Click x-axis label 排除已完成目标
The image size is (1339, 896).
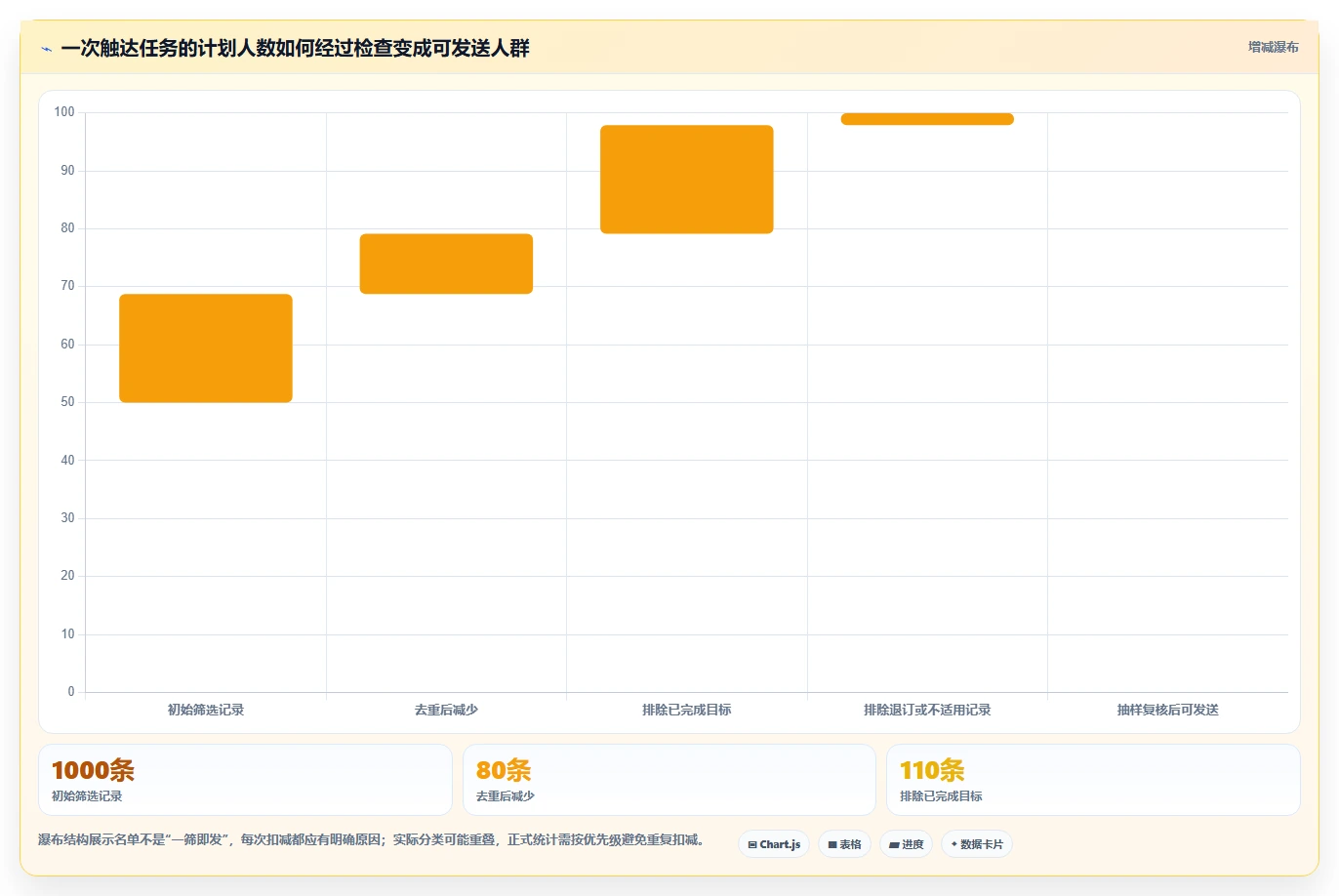[x=687, y=710]
